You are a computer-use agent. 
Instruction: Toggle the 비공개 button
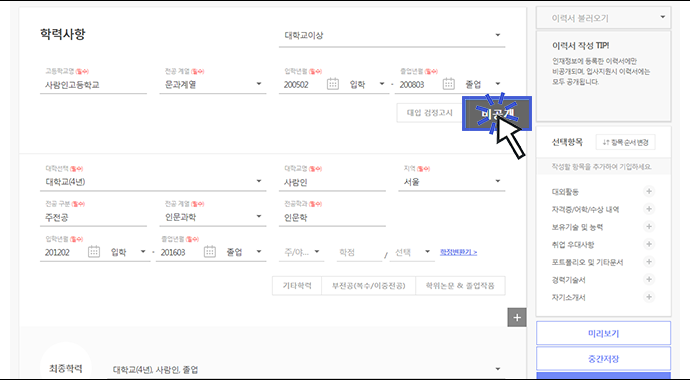497,113
